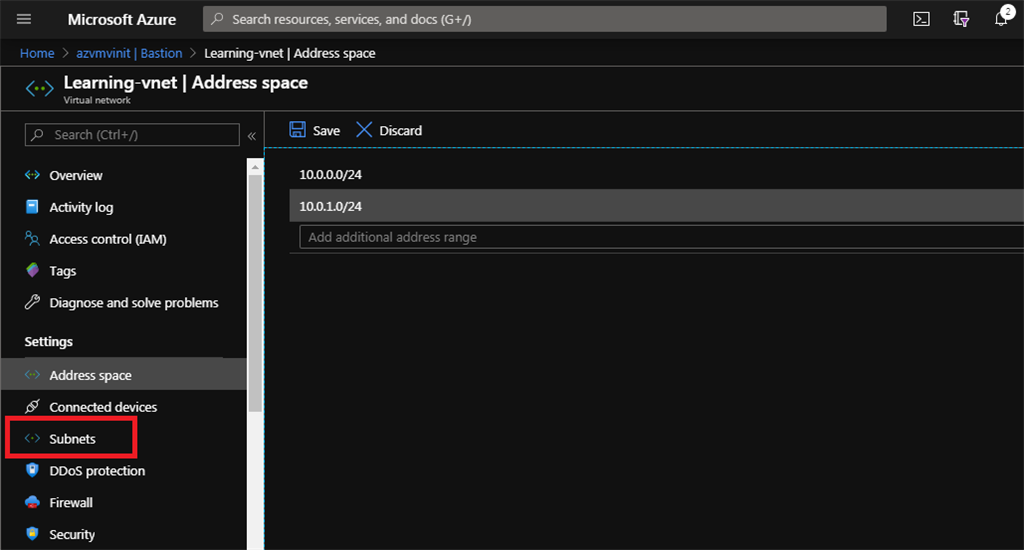Click the Save disk icon
The height and width of the screenshot is (550, 1024).
click(x=297, y=129)
